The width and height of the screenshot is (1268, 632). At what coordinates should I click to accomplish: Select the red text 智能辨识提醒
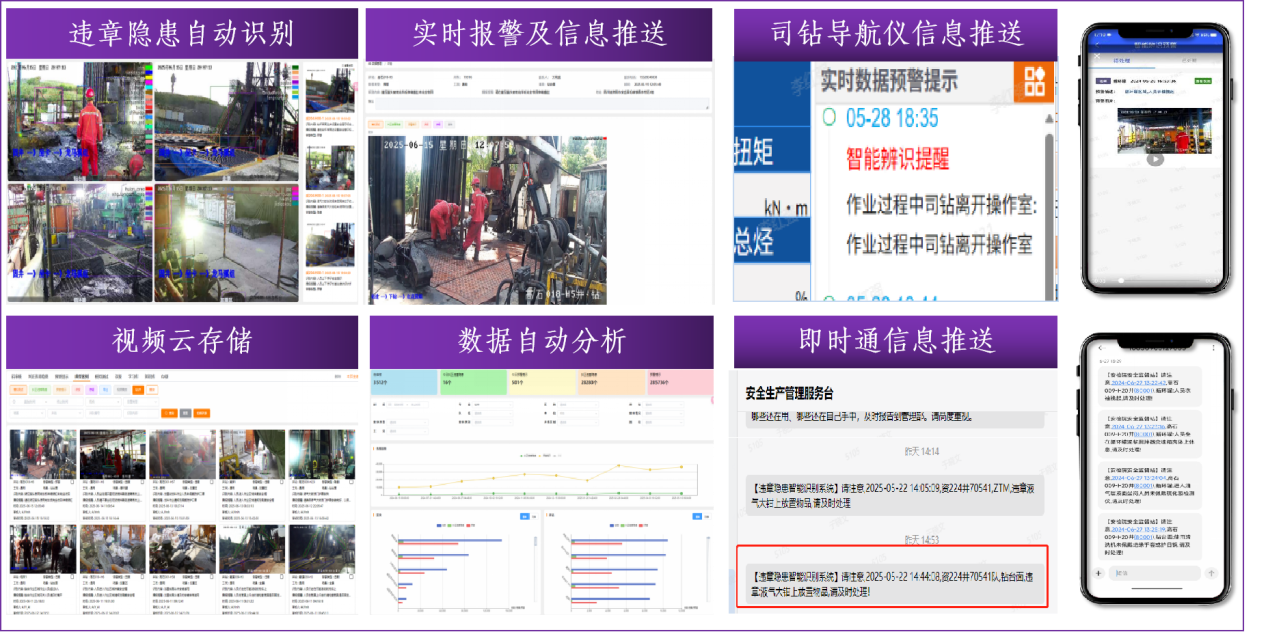(898, 158)
